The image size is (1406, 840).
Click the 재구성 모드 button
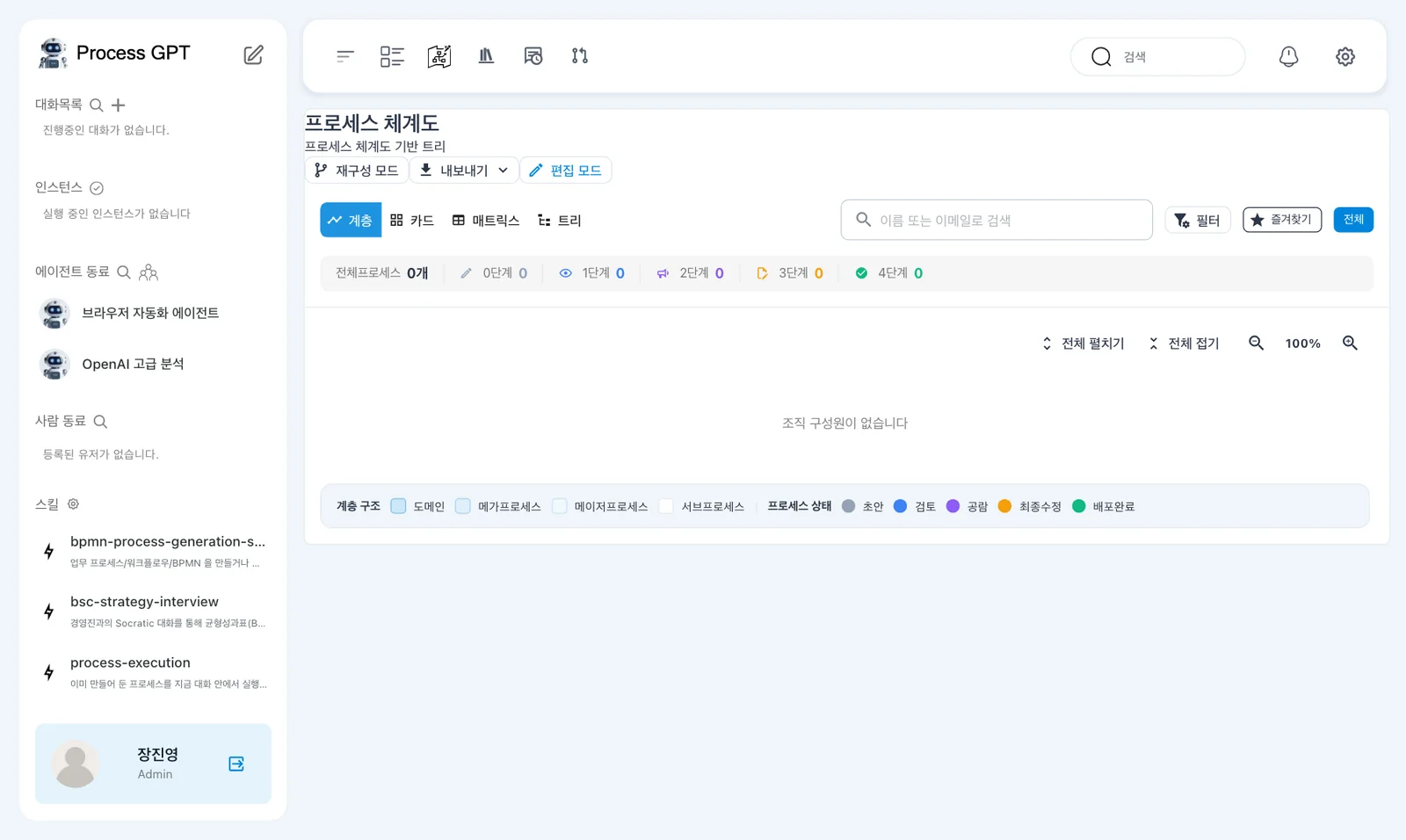coord(357,170)
